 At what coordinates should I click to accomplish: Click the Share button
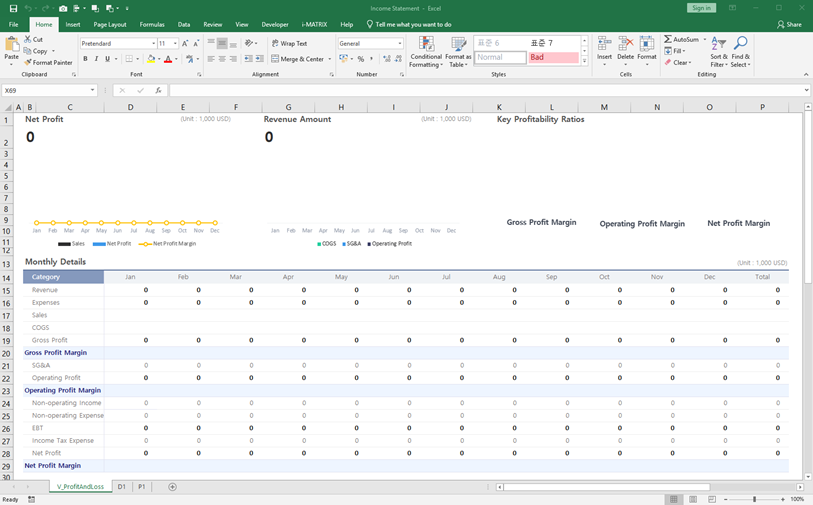click(789, 24)
